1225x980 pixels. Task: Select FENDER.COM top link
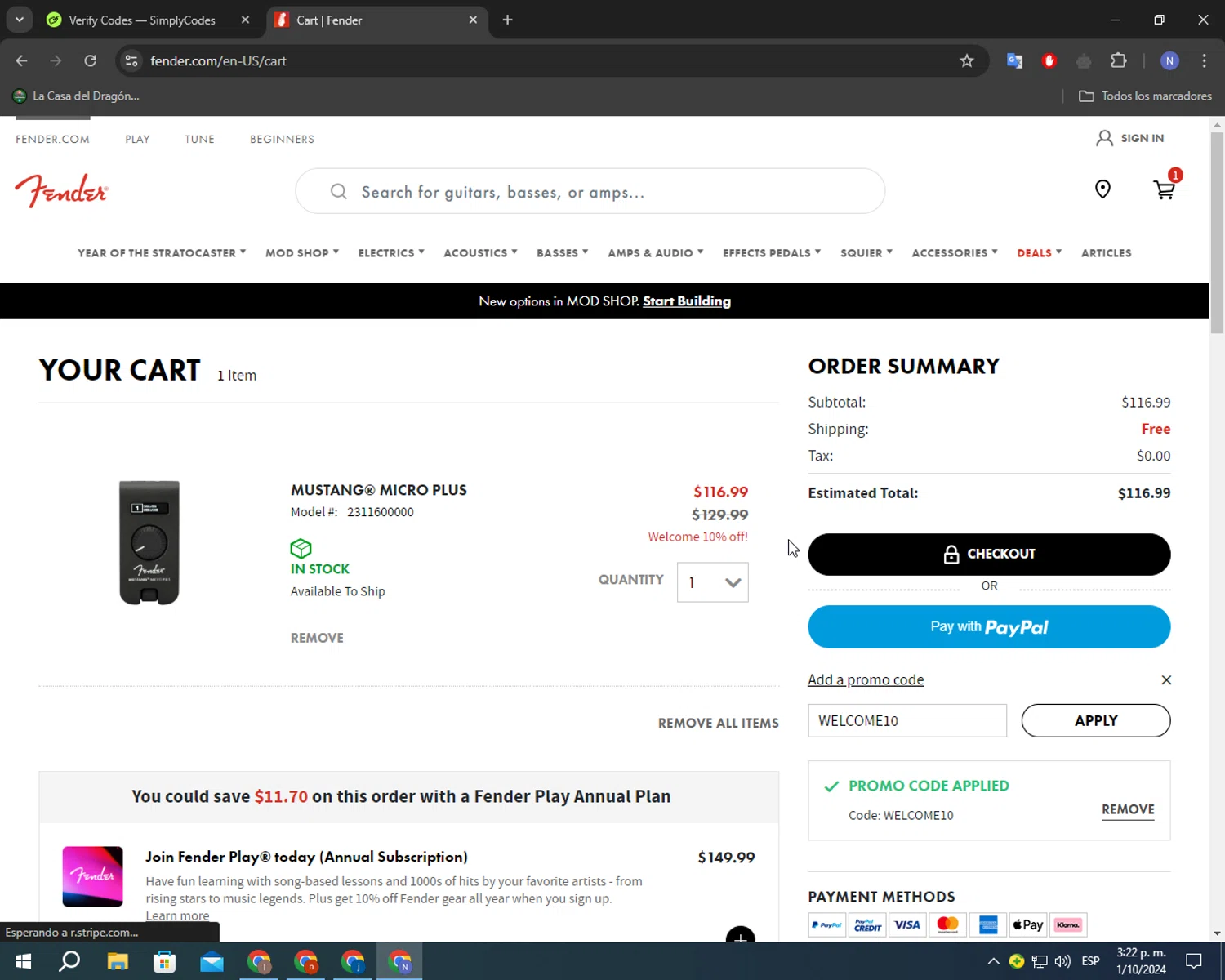52,139
